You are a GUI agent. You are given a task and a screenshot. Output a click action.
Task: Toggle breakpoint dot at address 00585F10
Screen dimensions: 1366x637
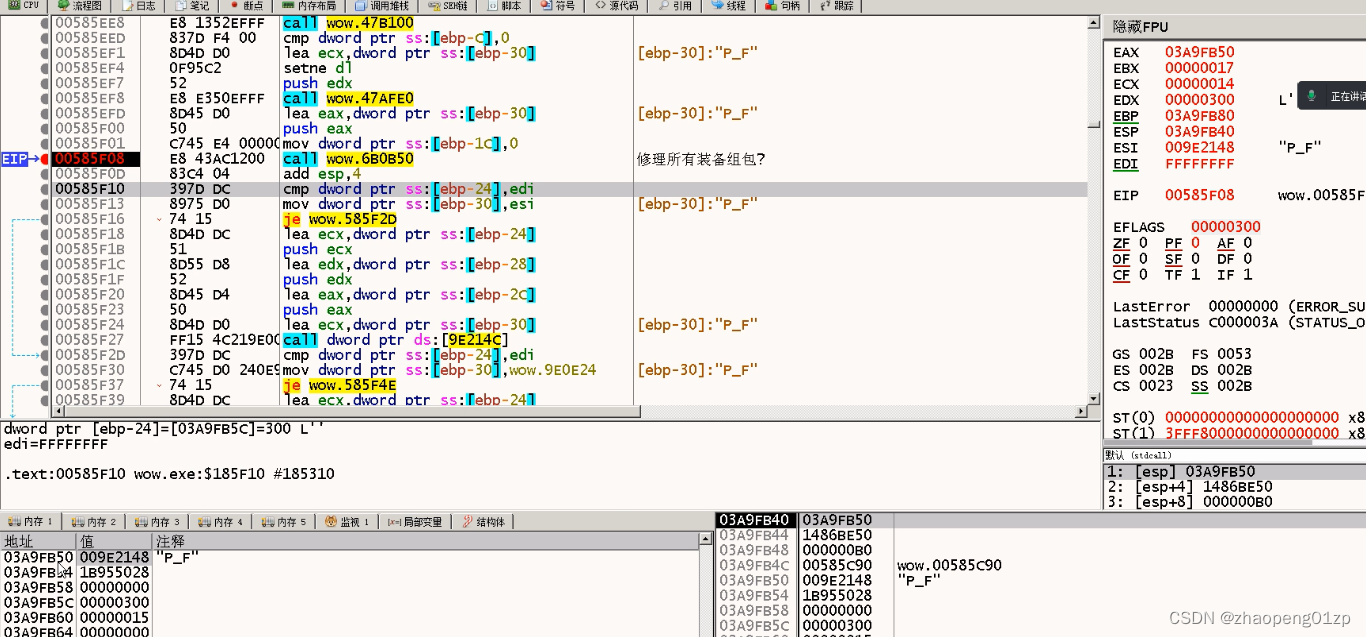45,189
